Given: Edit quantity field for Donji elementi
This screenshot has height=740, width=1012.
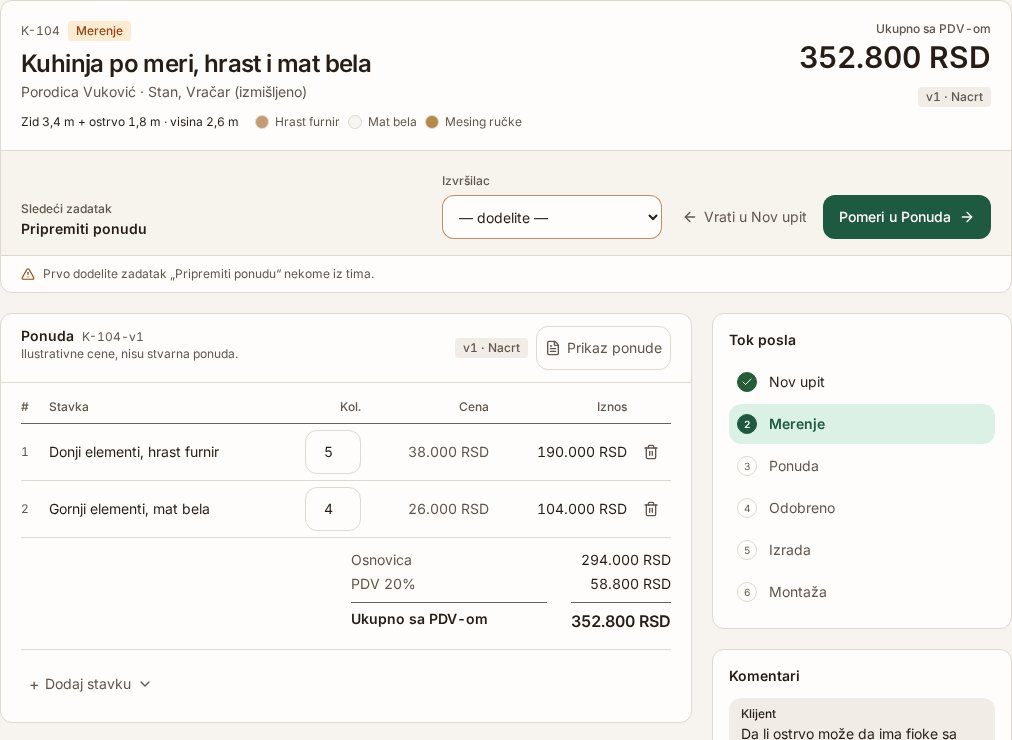Looking at the screenshot, I should 333,452.
